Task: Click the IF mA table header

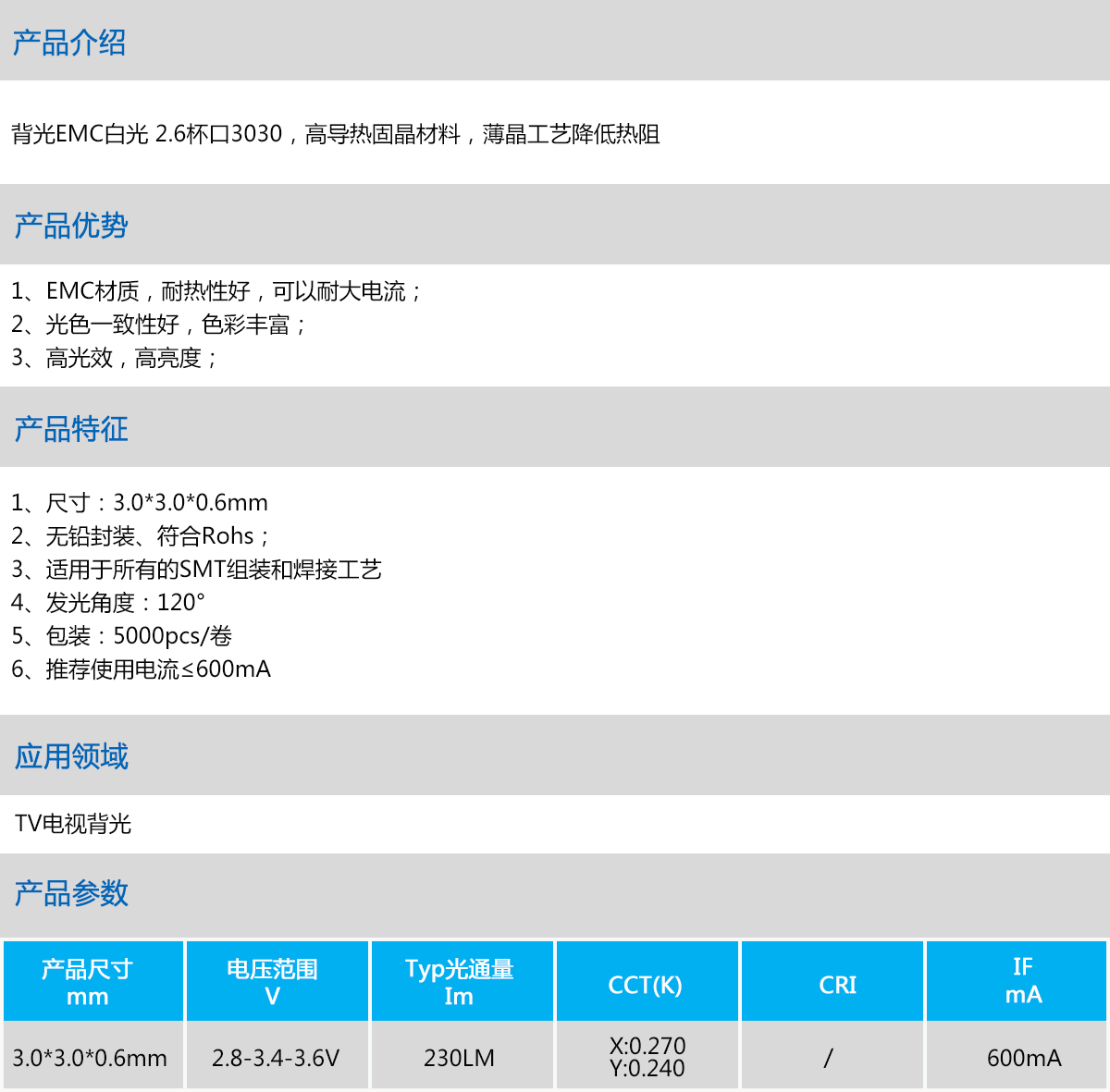Action: [1017, 981]
